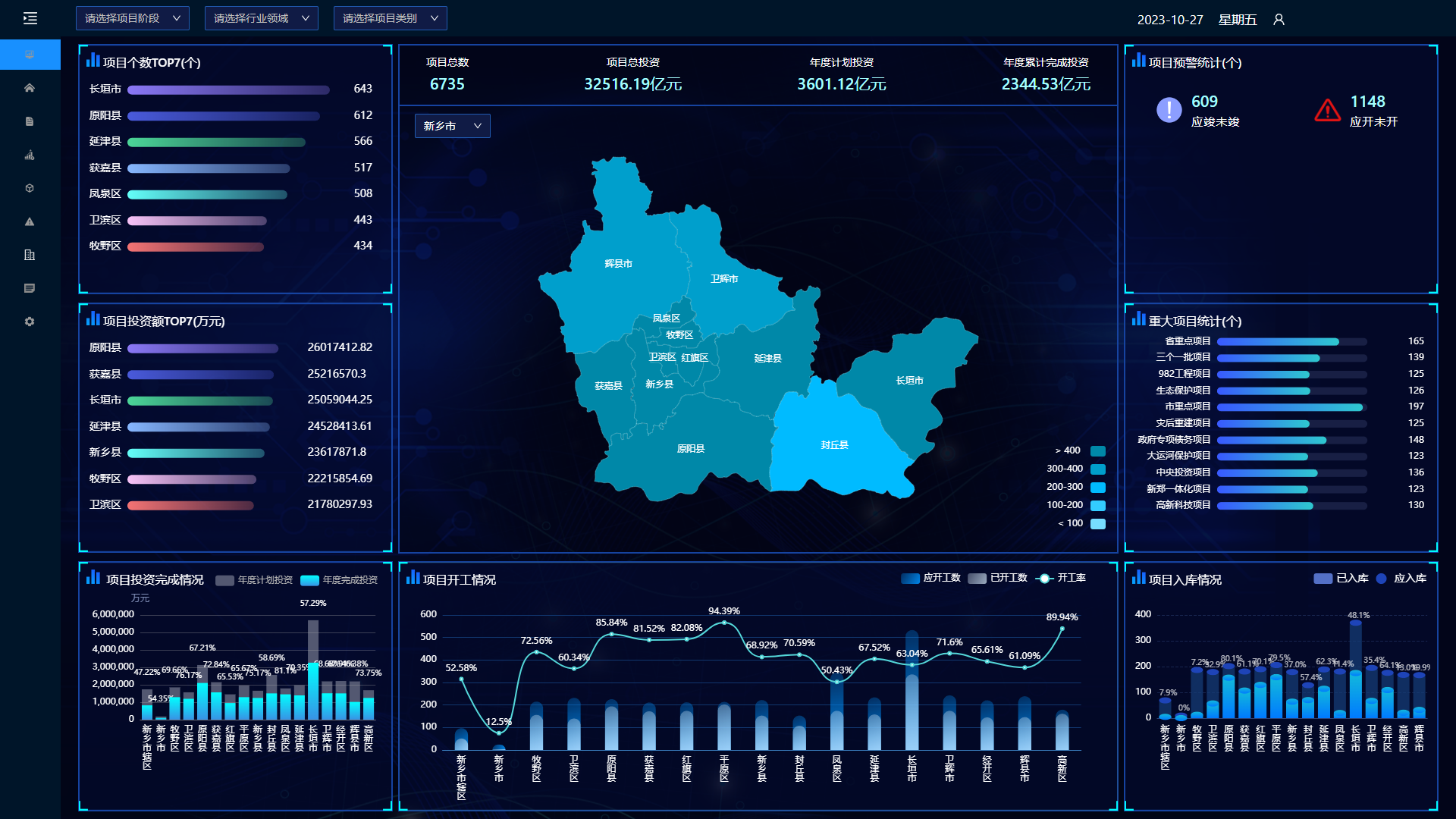Click the > 400 map legend swatch

click(1098, 451)
